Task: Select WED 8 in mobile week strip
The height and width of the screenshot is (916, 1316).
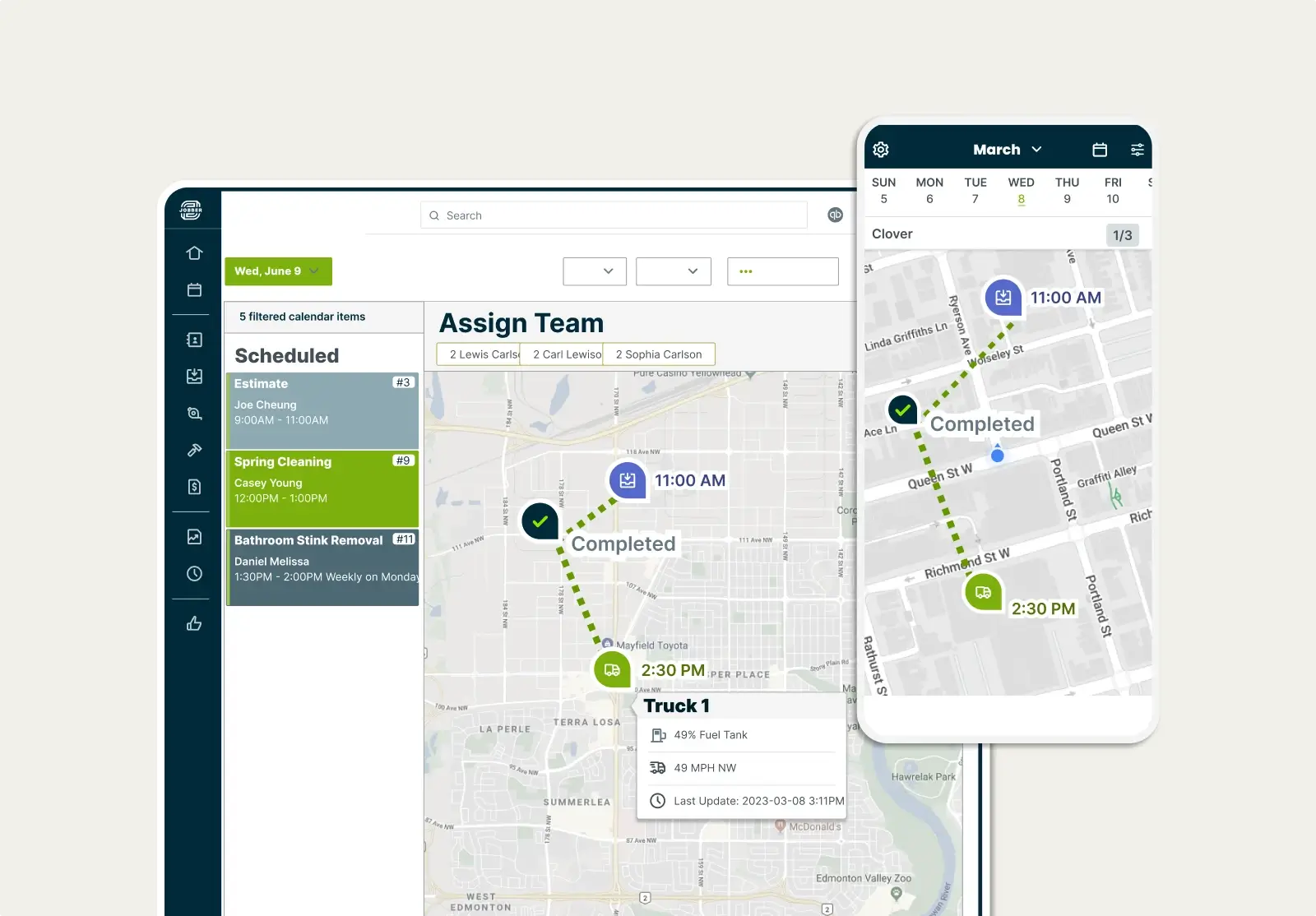Action: 1021,191
